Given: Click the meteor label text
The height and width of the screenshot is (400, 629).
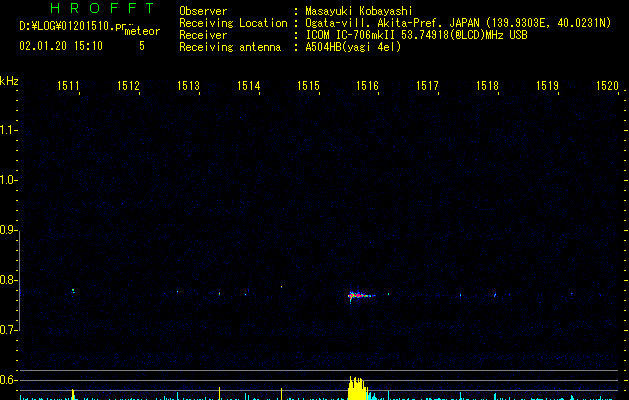Looking at the screenshot, I should [x=142, y=31].
